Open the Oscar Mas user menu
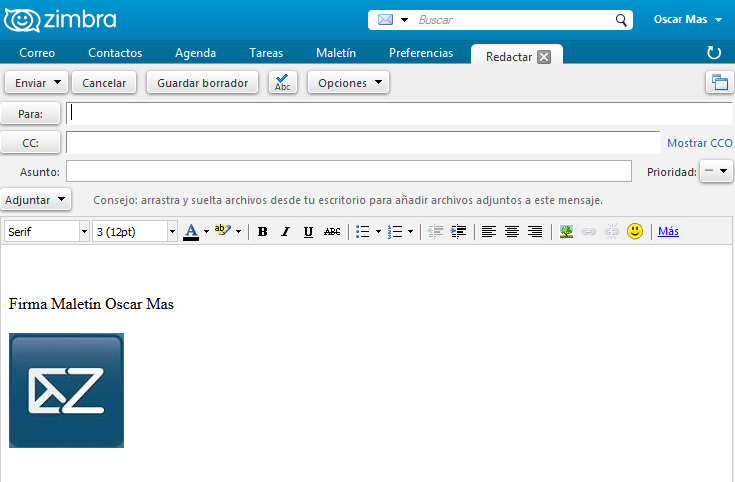Viewport: 735px width, 482px height. tap(687, 20)
